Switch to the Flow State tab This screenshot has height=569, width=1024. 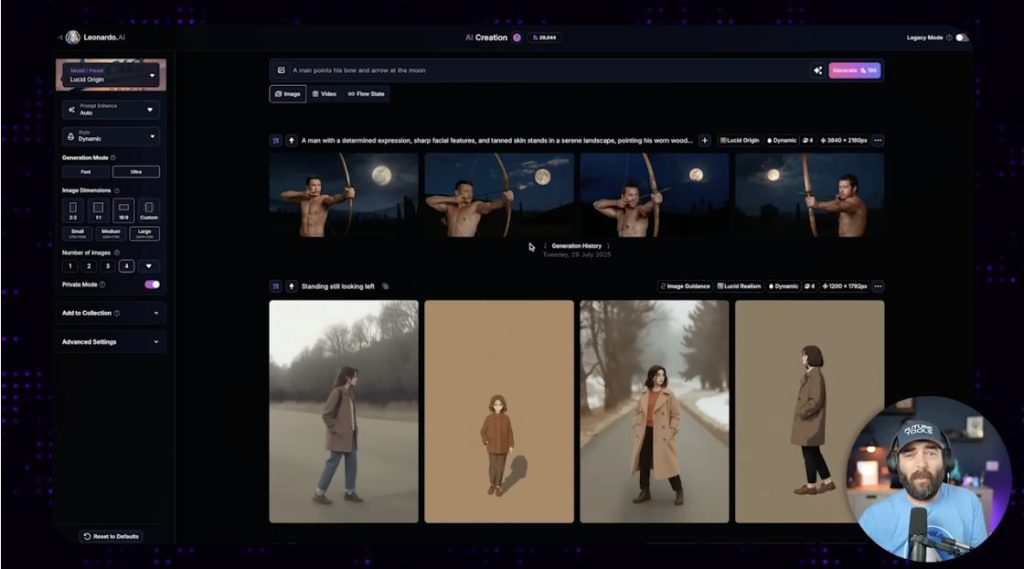tap(366, 94)
